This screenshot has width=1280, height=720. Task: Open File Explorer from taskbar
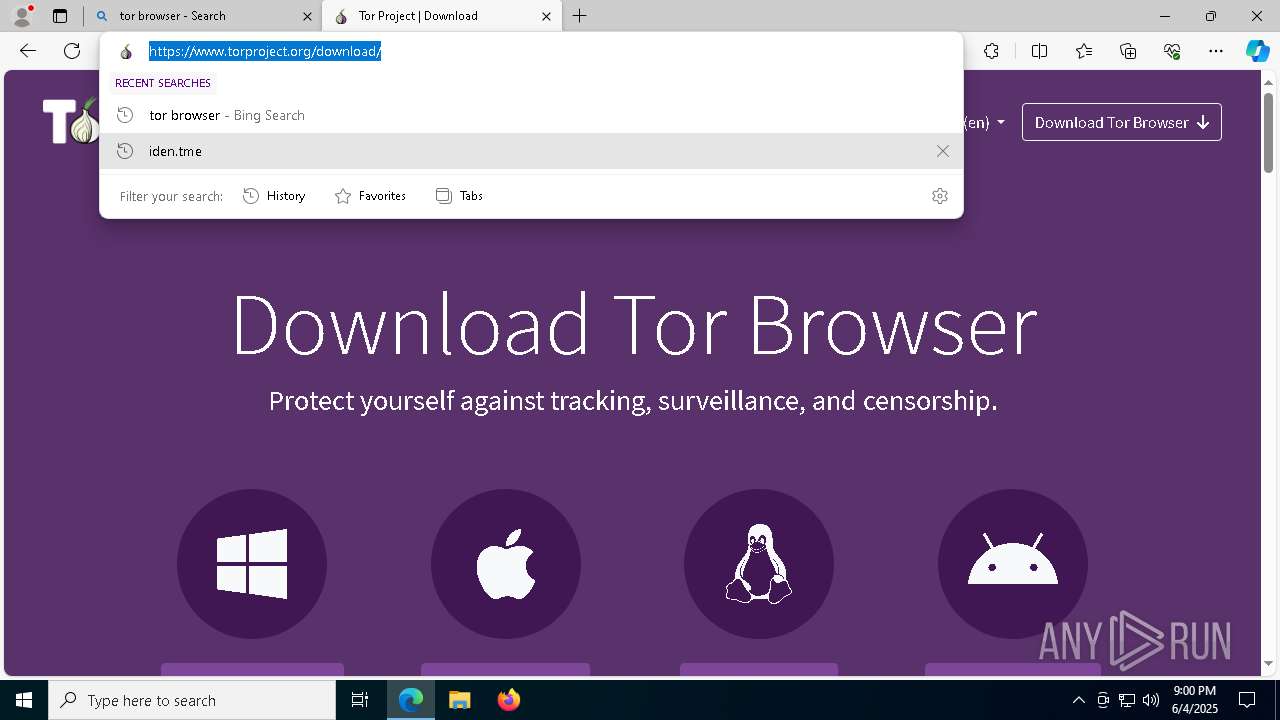point(459,700)
